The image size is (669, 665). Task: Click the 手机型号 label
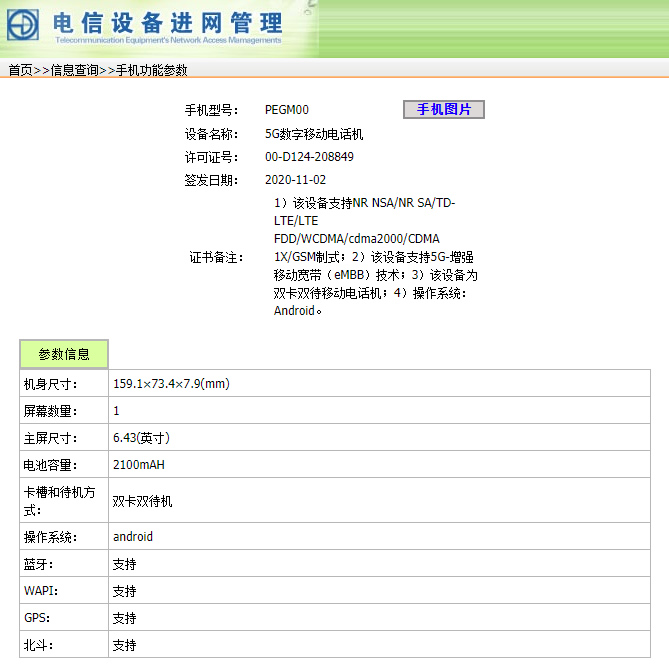(x=211, y=110)
